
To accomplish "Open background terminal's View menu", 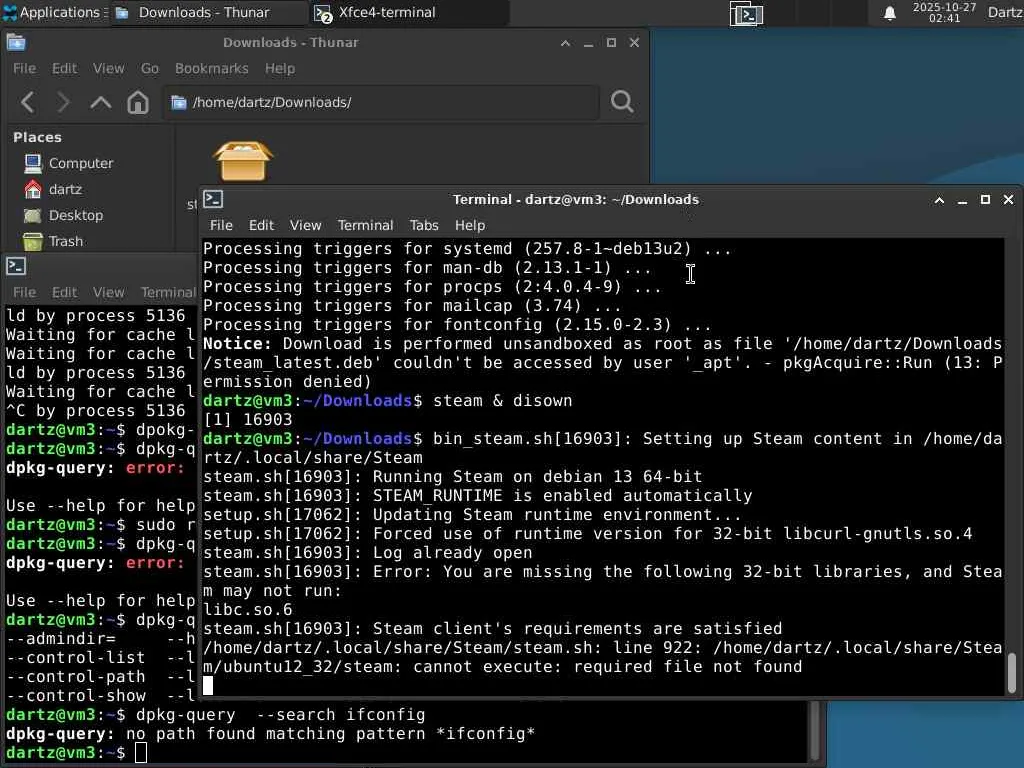I will [108, 293].
